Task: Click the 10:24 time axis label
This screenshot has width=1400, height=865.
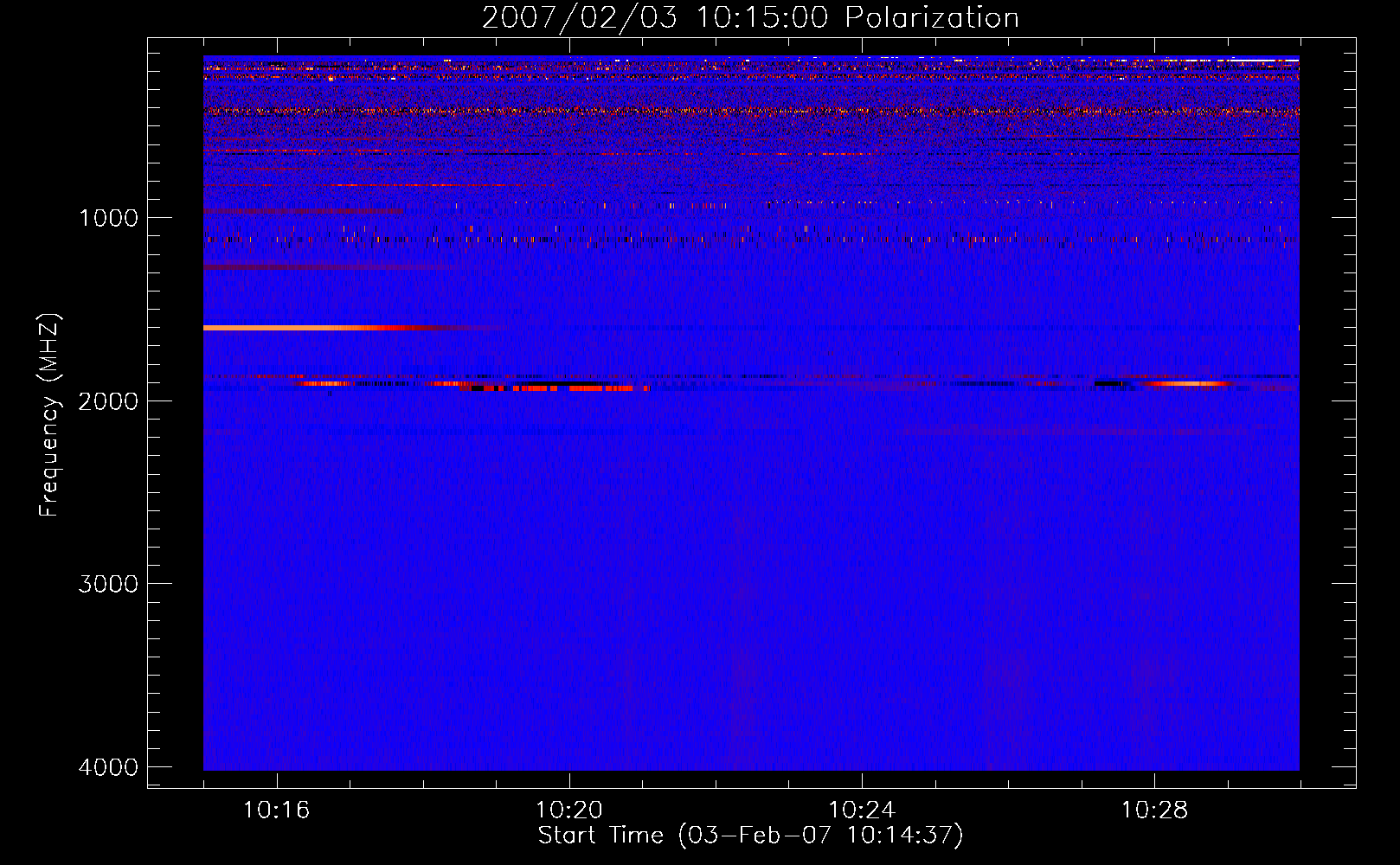Action: pyautogui.click(x=862, y=811)
